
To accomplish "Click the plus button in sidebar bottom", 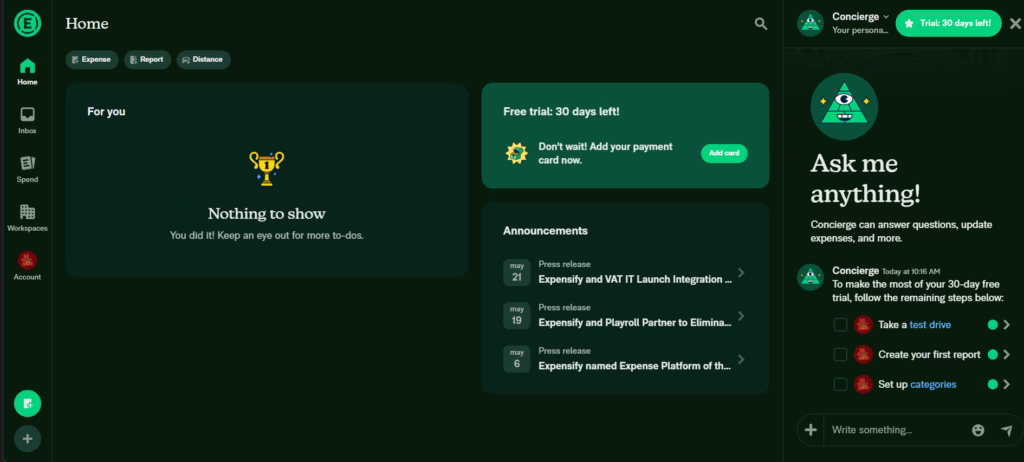I will tap(27, 438).
